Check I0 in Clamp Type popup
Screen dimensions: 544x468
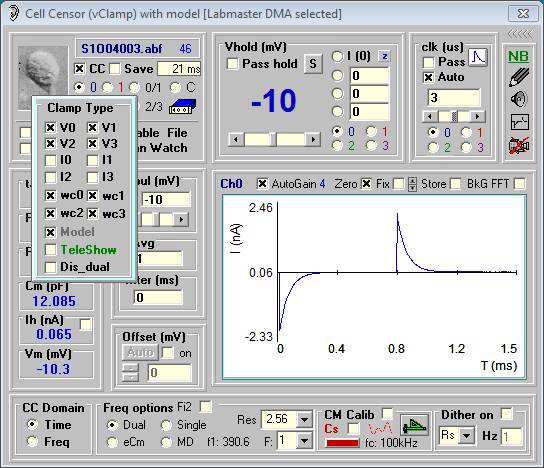pos(50,160)
